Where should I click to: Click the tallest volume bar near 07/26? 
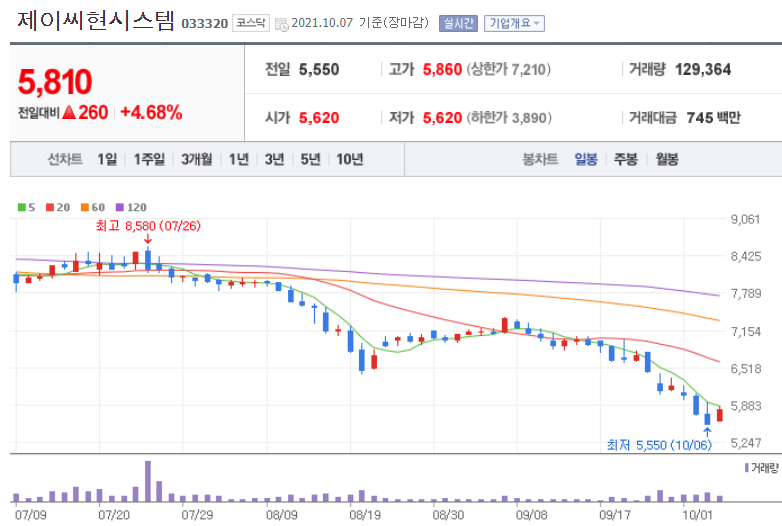pyautogui.click(x=148, y=481)
